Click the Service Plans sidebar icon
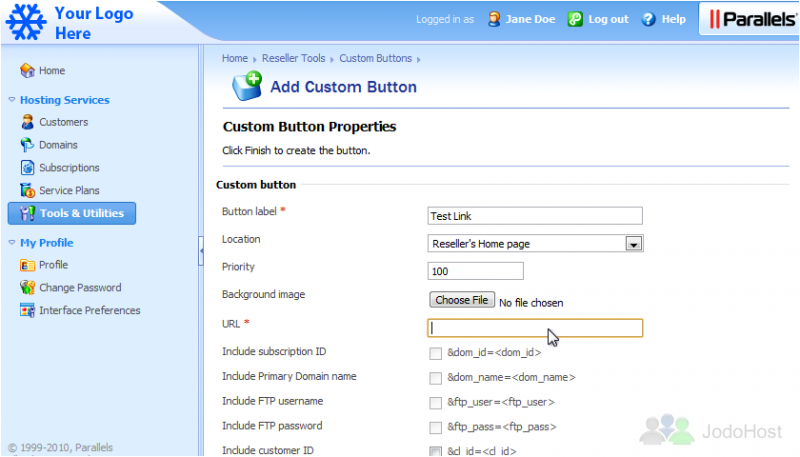800x457 pixels. click(x=28, y=190)
